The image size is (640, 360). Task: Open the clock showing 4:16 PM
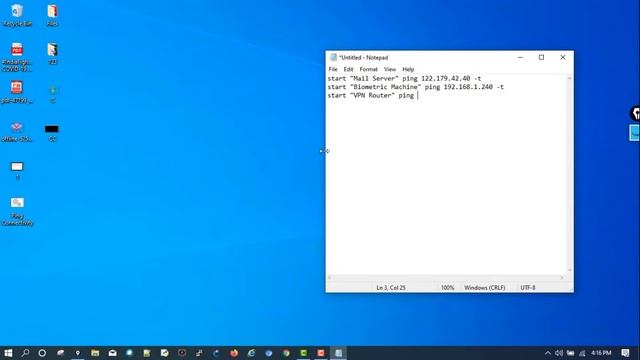click(x=601, y=353)
